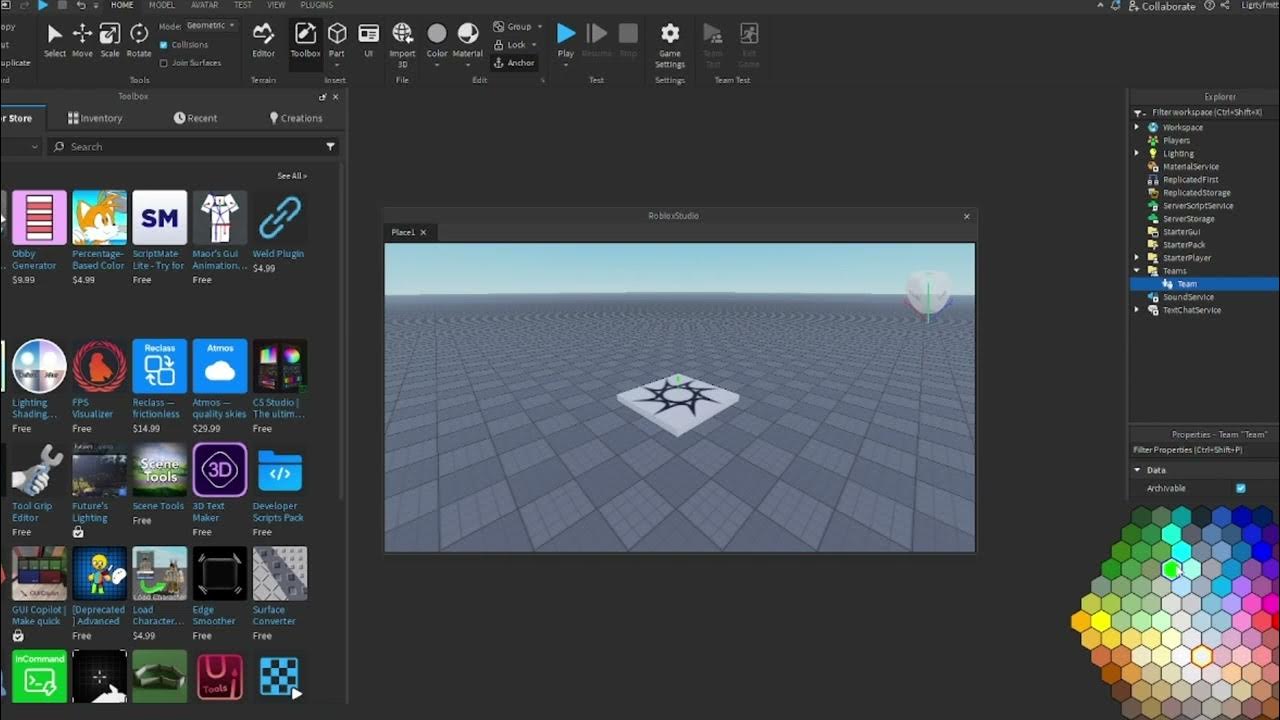Select the Select tool in ribbon
The image size is (1280, 720).
coord(55,40)
